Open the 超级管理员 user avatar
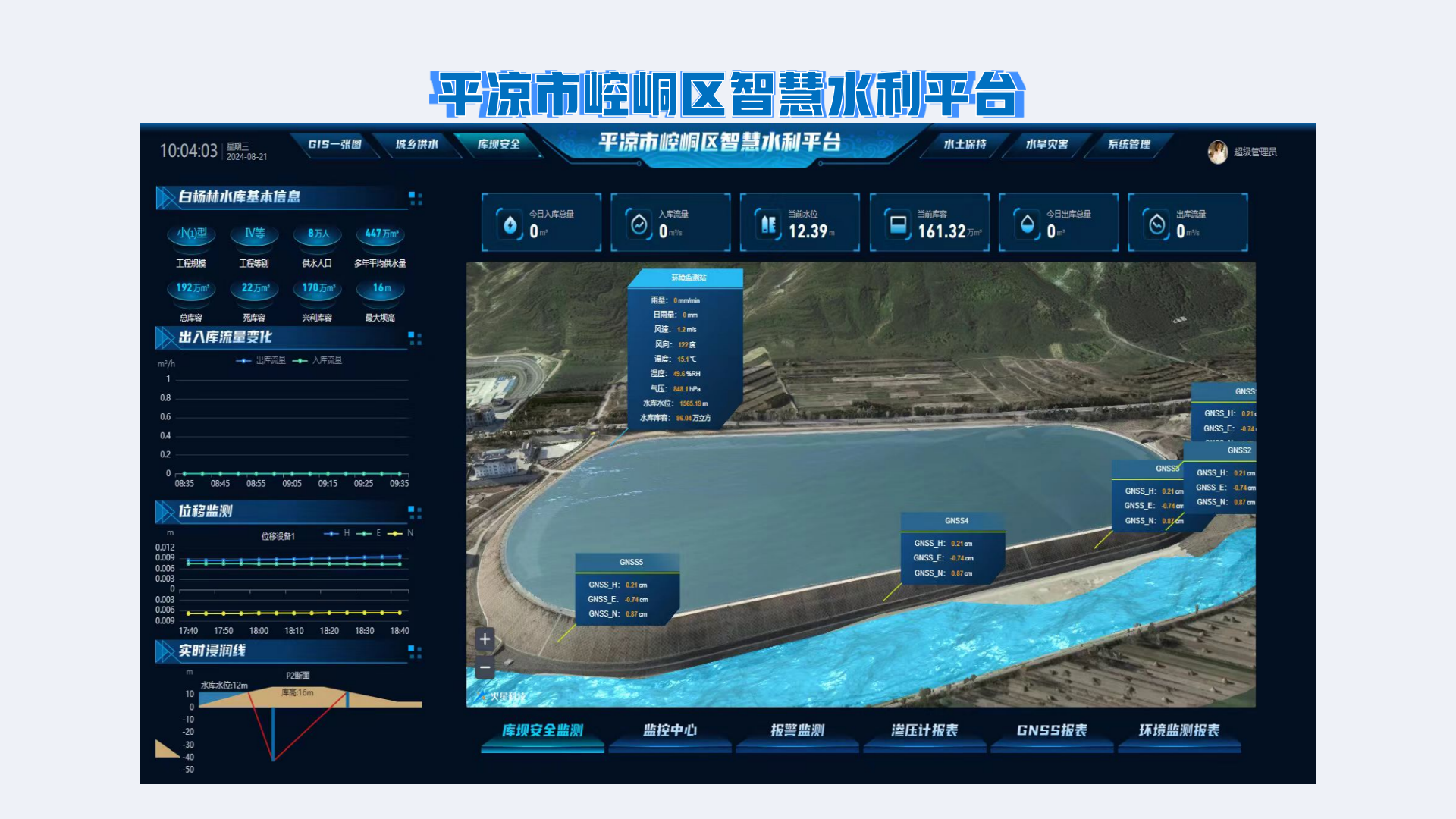Image resolution: width=1456 pixels, height=819 pixels. (1217, 152)
